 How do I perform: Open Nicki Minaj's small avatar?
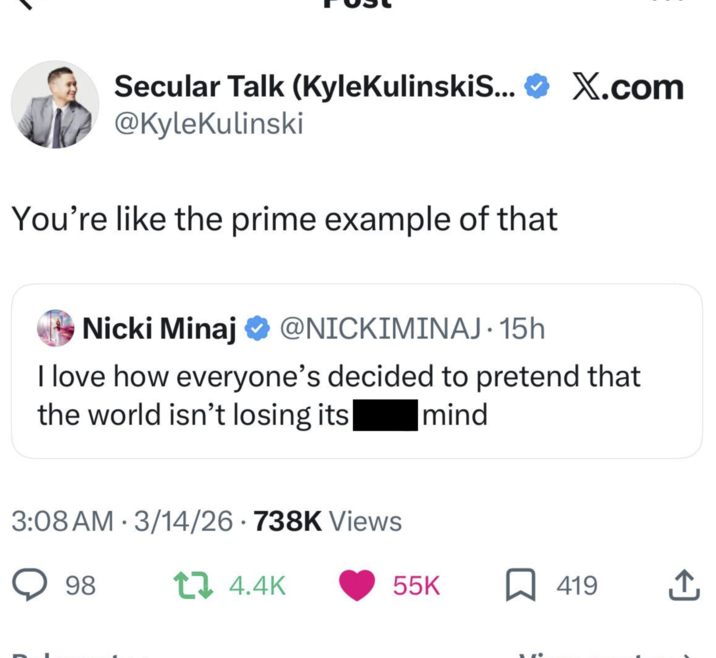56,328
